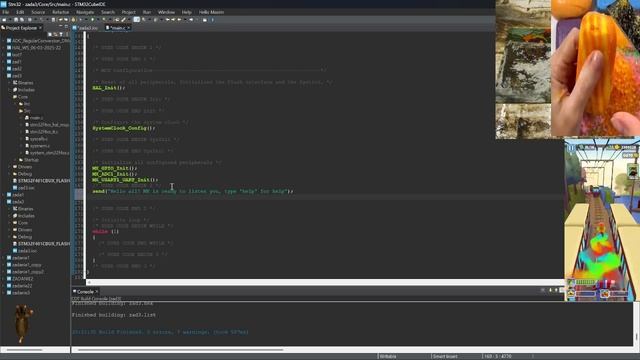640x360 pixels.
Task: Select HAL_WS project in explorer
Action: tap(34, 48)
